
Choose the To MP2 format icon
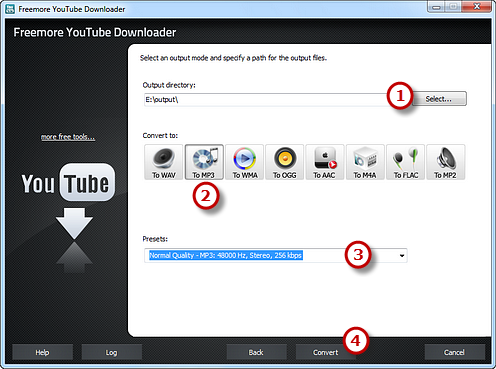(x=446, y=162)
